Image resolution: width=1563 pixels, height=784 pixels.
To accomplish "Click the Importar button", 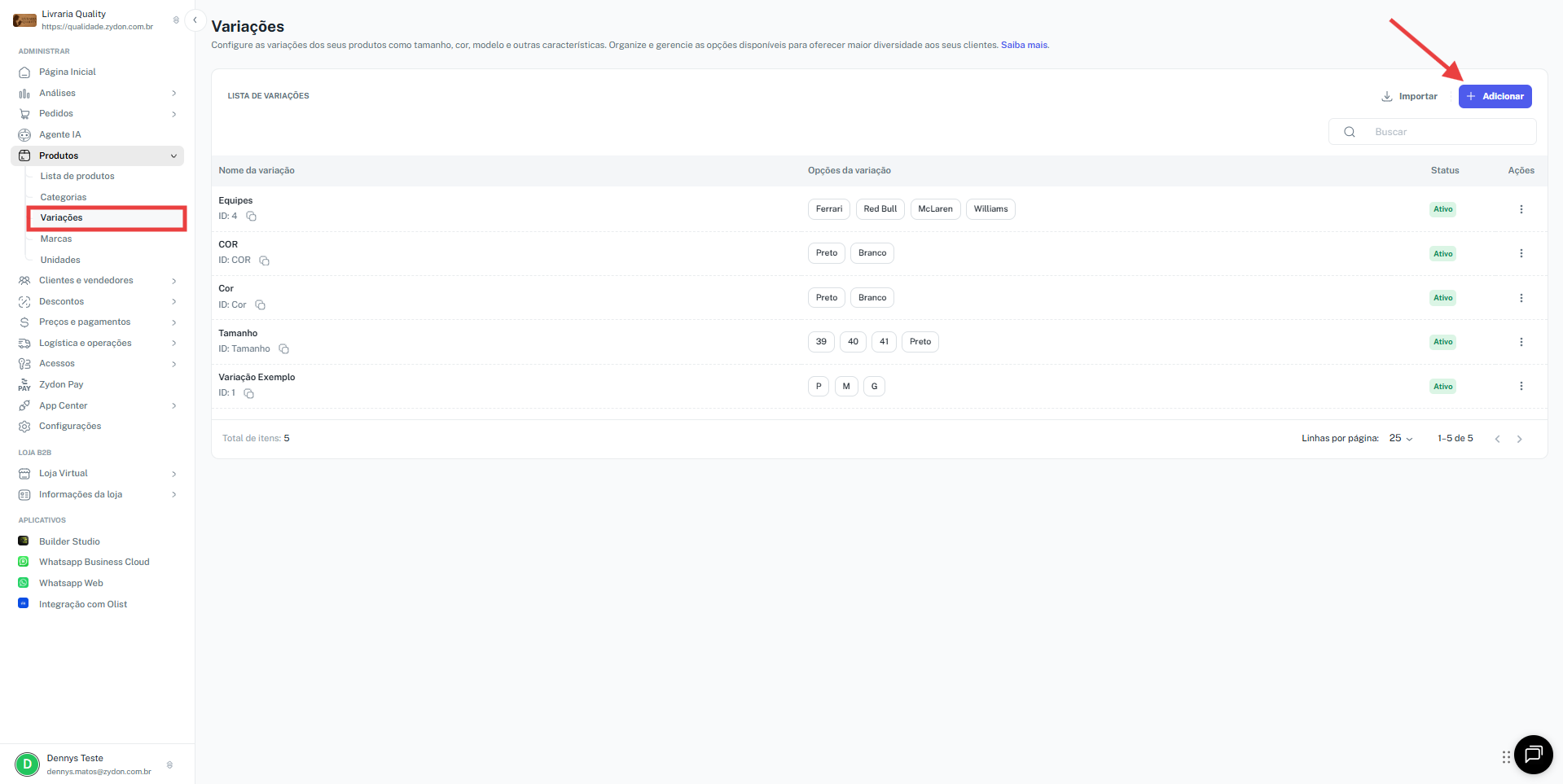I will (x=1409, y=96).
